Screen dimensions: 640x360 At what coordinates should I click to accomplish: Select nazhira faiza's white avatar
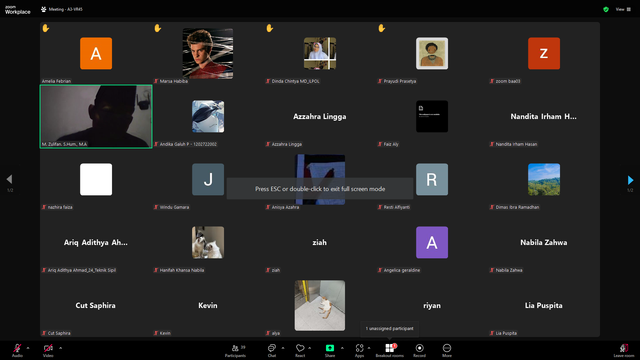click(x=96, y=180)
